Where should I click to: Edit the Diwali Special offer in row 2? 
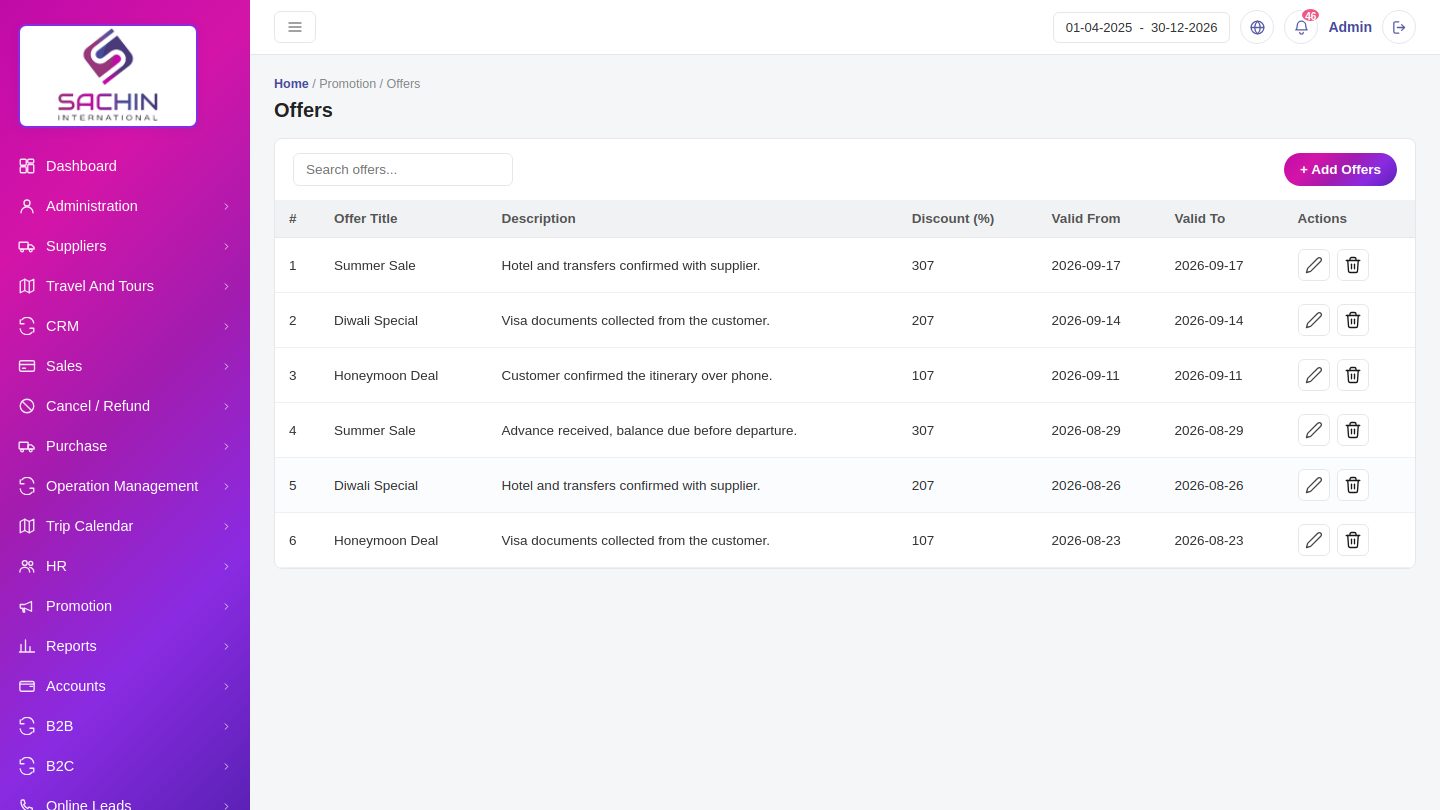[x=1314, y=320]
